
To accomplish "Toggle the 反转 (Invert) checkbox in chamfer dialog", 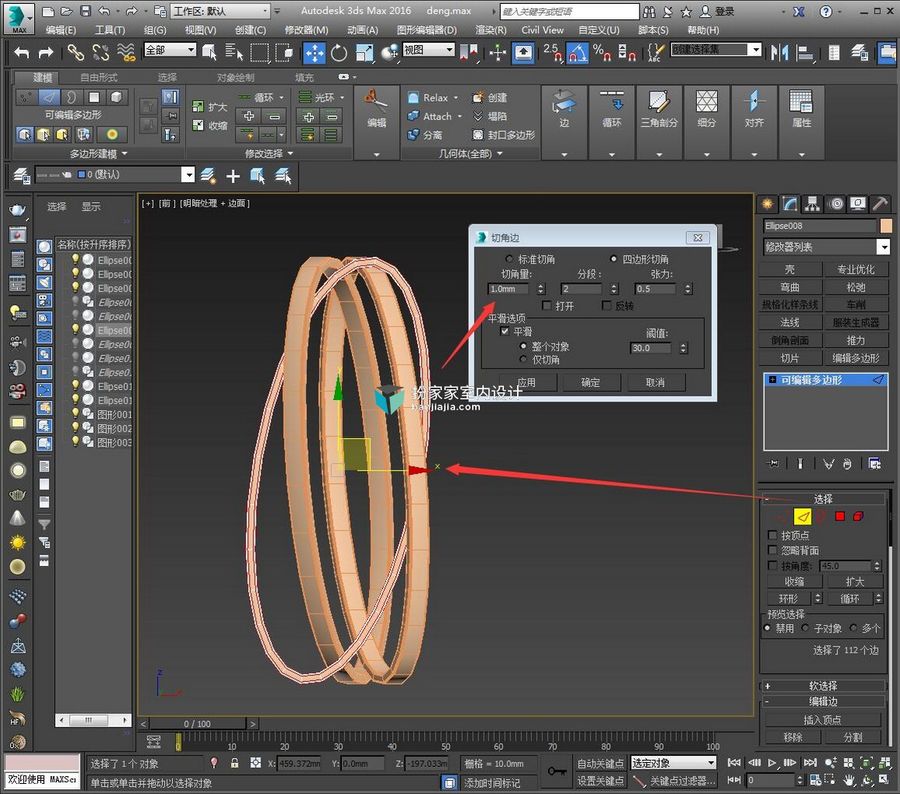I will click(607, 305).
